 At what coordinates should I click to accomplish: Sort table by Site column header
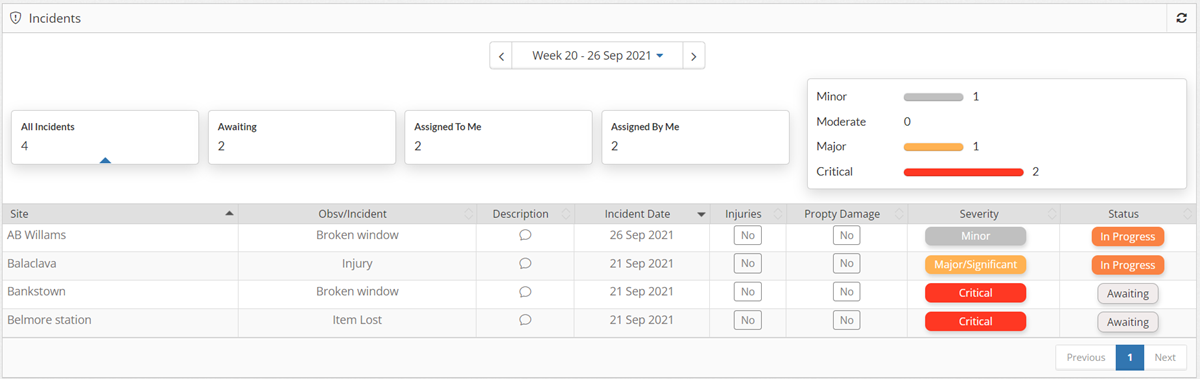click(x=120, y=214)
